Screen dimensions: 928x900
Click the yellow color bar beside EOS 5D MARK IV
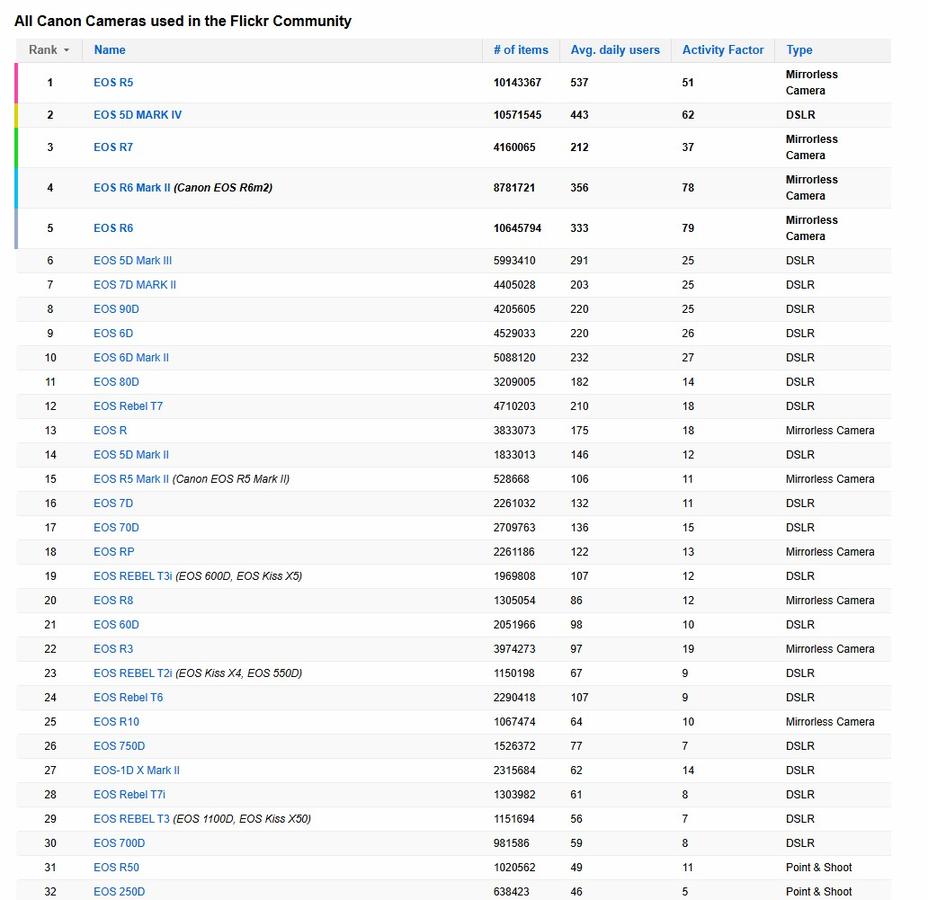tap(16, 115)
